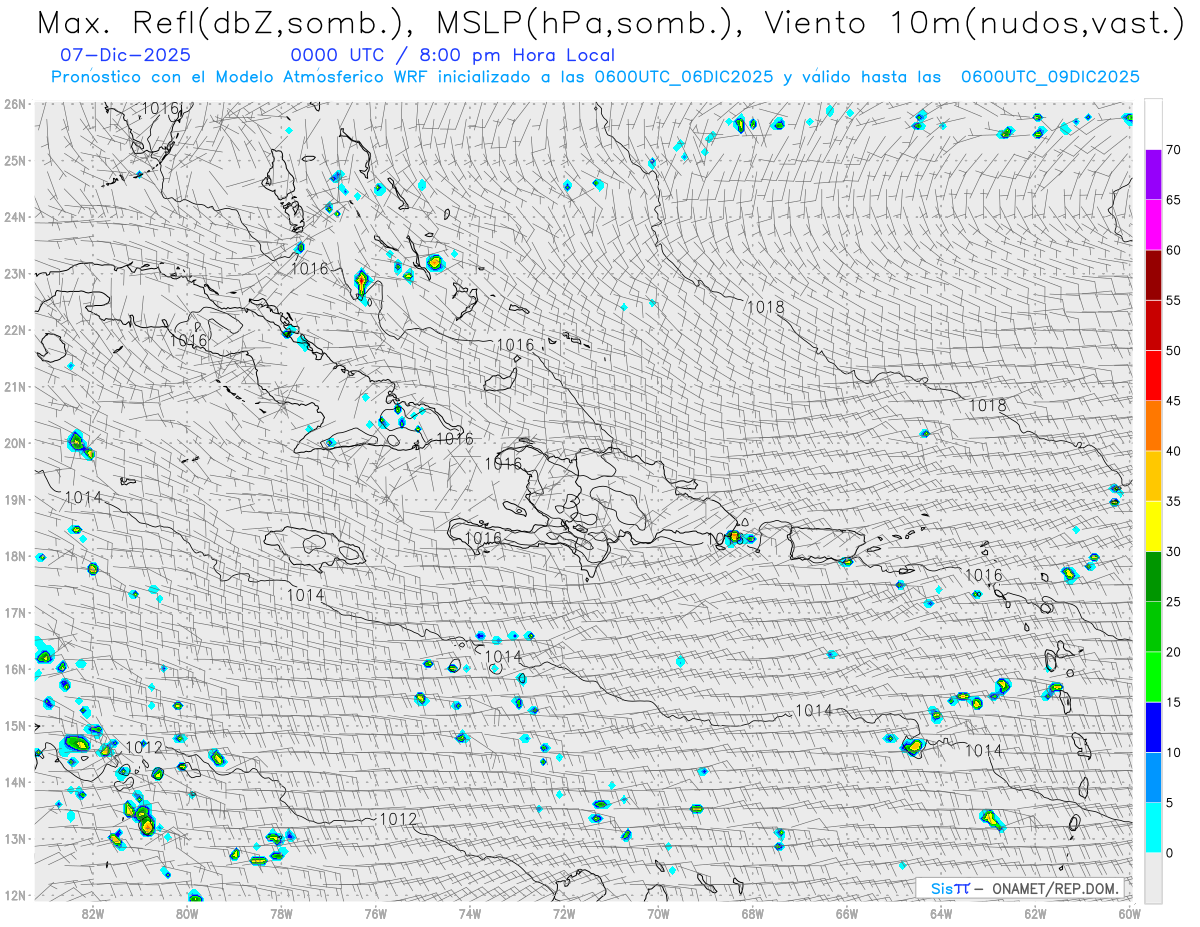Click the '60' value on the colorbar
Viewport: 1200px width, 927px height.
1173,250
